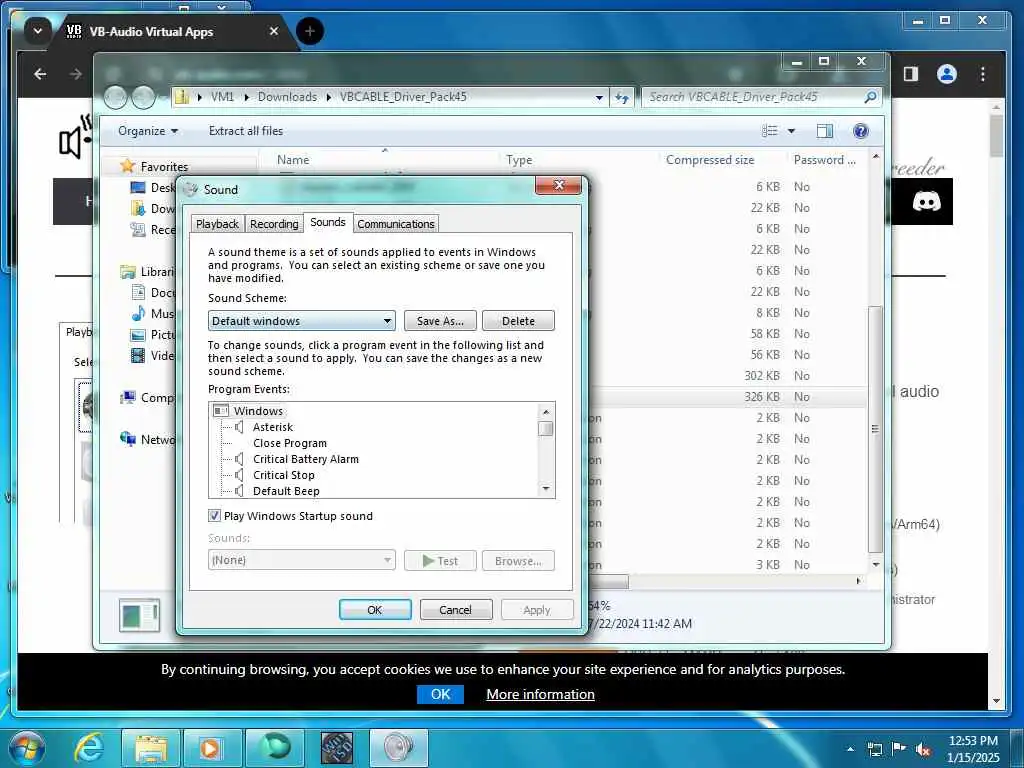The width and height of the screenshot is (1024, 768).
Task: Select the Critical Stop event
Action: coord(283,475)
